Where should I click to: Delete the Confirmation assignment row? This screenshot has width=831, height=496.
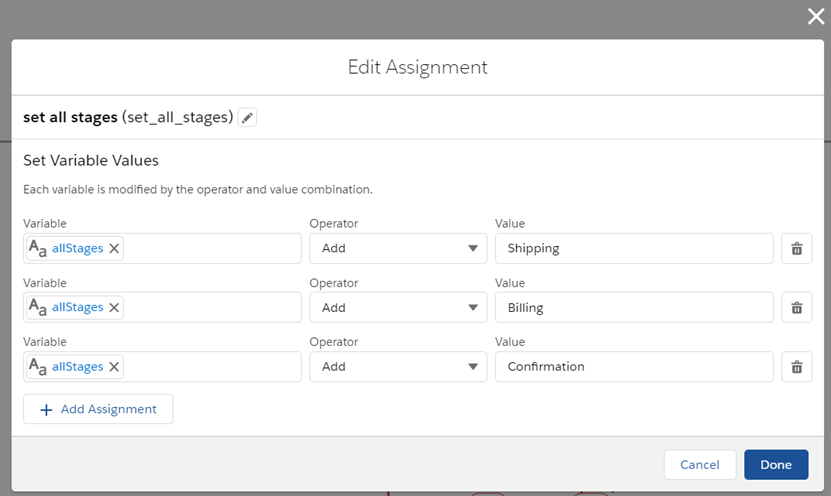pos(797,367)
